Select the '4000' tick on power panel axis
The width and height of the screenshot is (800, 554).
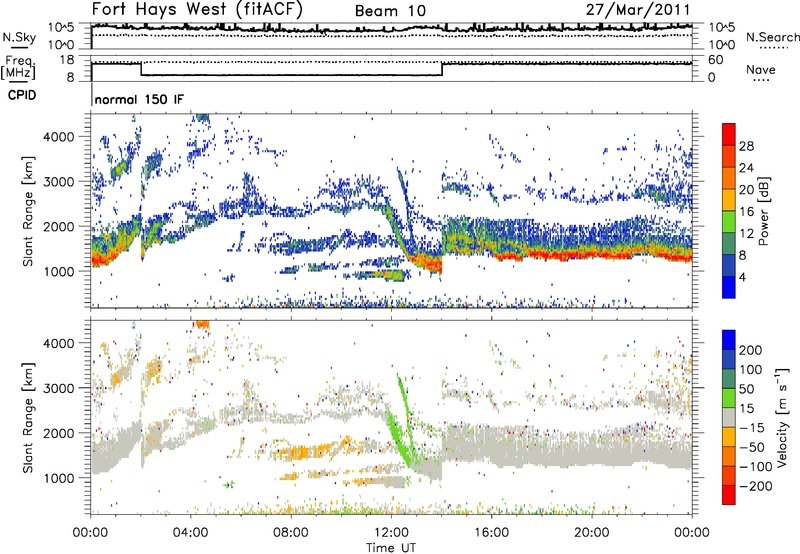click(58, 137)
